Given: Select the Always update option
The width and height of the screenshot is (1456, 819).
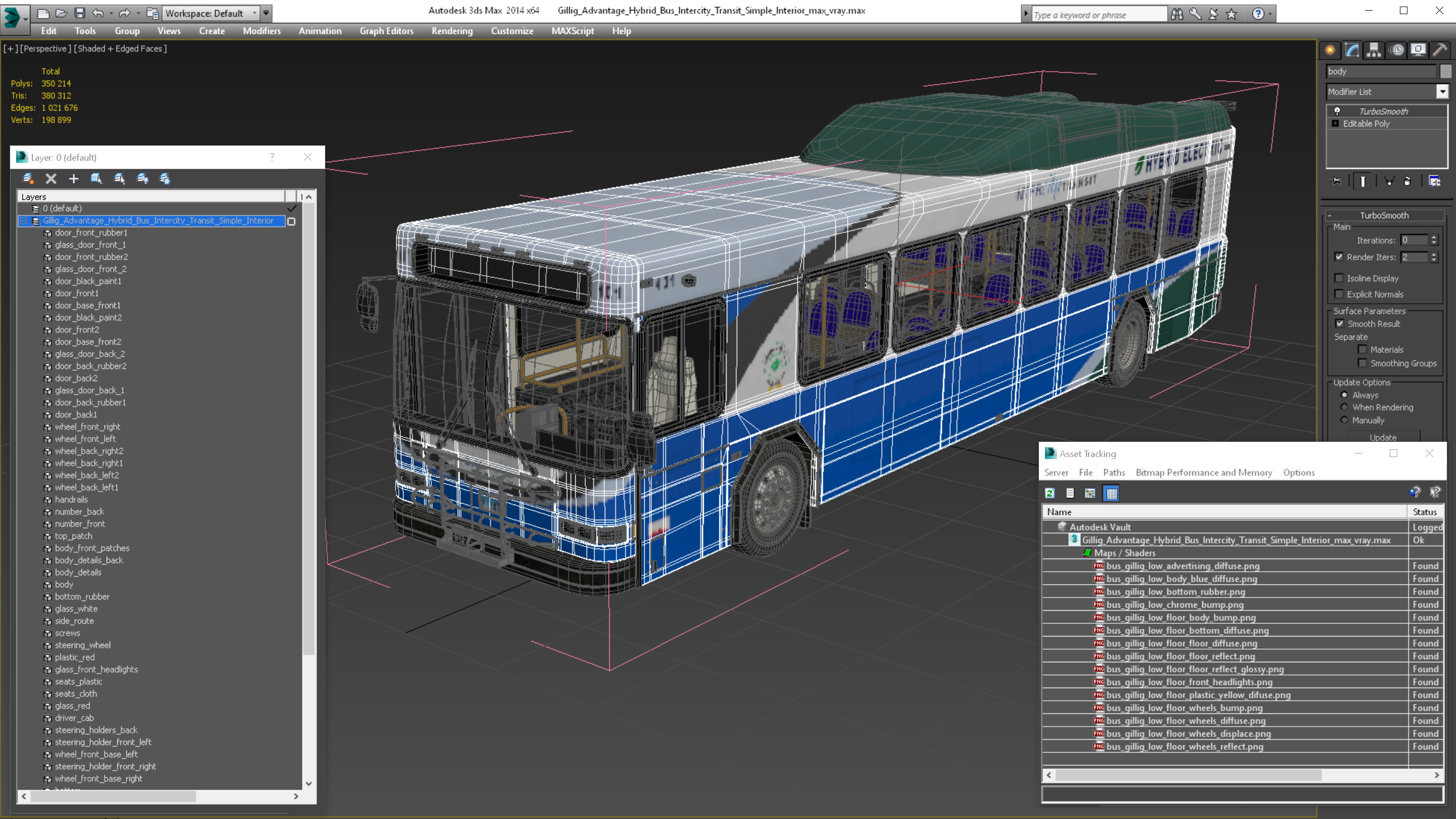Looking at the screenshot, I should pos(1345,394).
